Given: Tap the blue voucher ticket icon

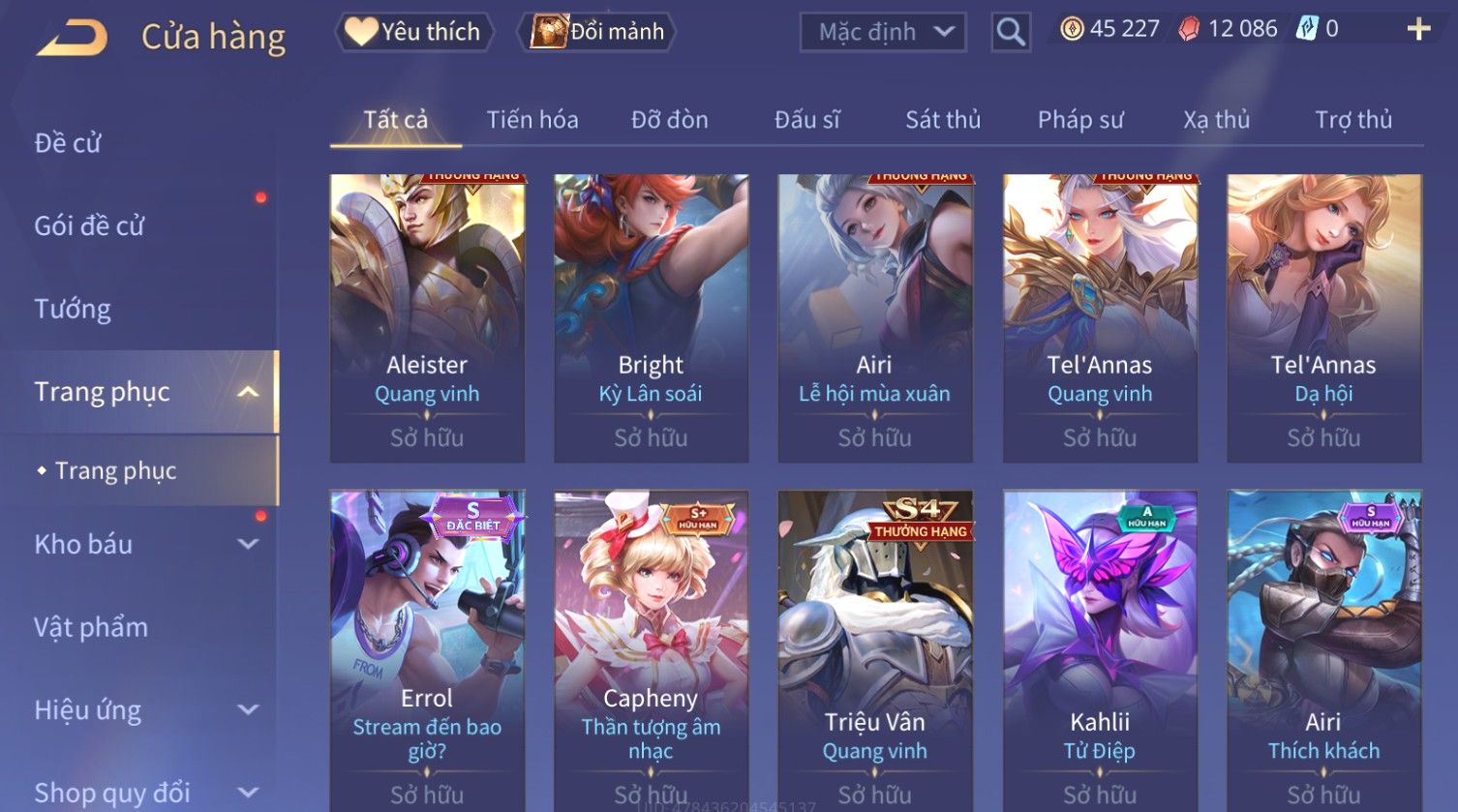Looking at the screenshot, I should pyautogui.click(x=1307, y=29).
